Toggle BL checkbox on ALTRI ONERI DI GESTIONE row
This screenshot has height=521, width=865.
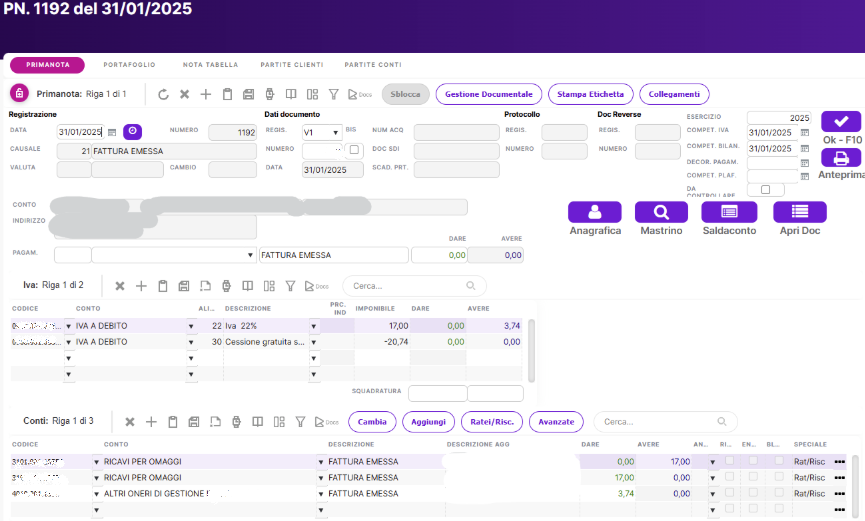click(x=779, y=492)
